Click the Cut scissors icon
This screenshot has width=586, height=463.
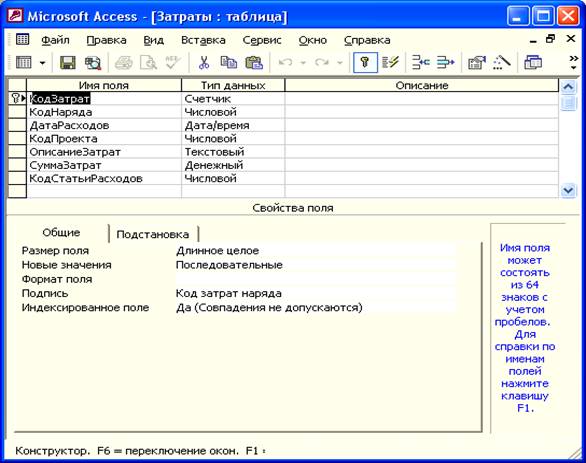tap(204, 63)
